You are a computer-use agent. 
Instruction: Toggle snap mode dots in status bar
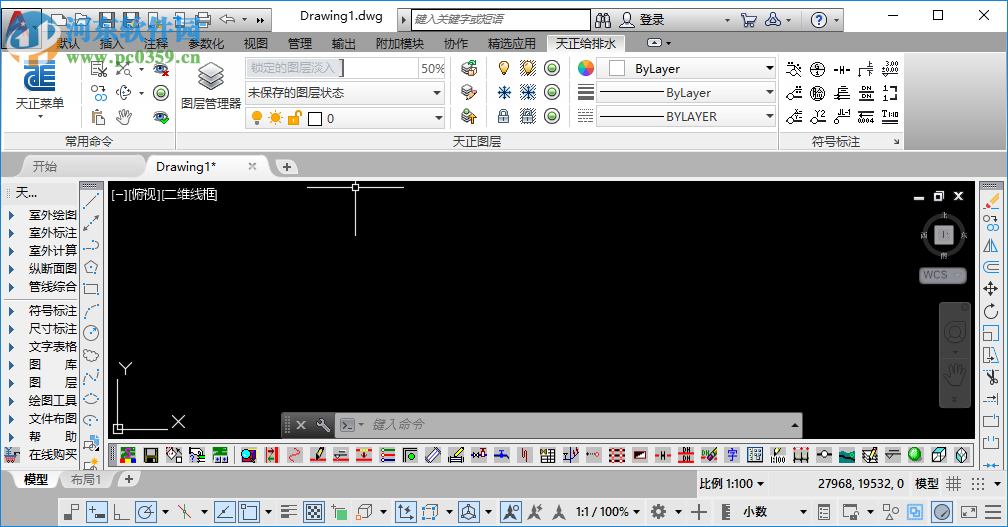(978, 483)
